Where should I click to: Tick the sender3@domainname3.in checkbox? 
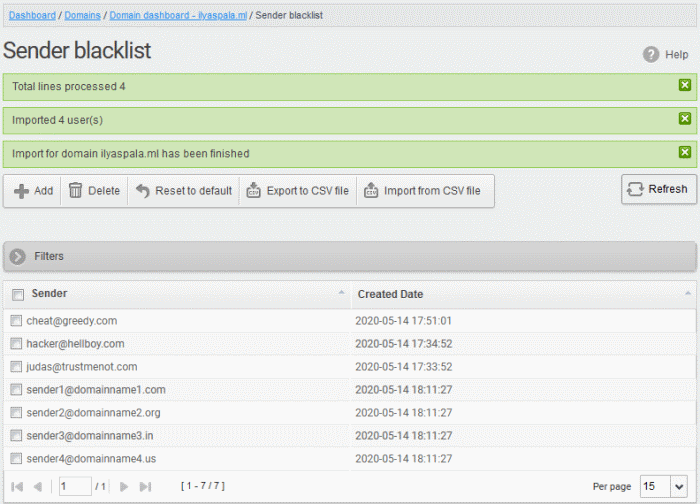click(x=16, y=435)
